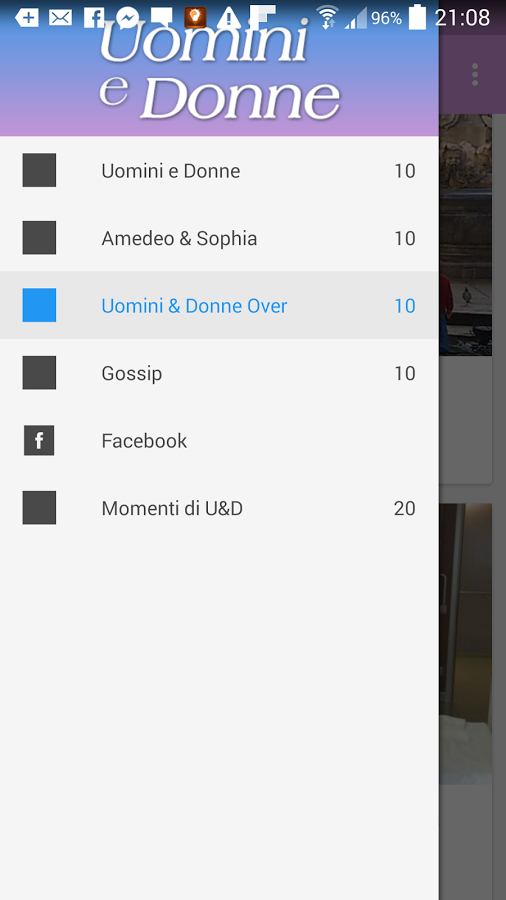Open the Momenti di U&D section
Screen dimensions: 506x900
[219, 508]
